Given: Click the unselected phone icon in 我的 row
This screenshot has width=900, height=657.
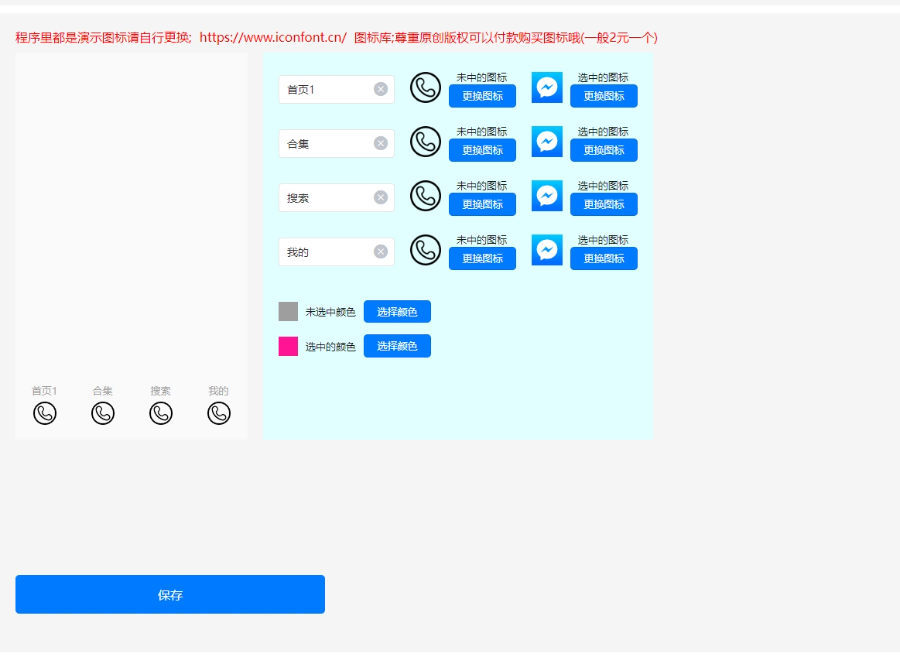Looking at the screenshot, I should pos(425,250).
